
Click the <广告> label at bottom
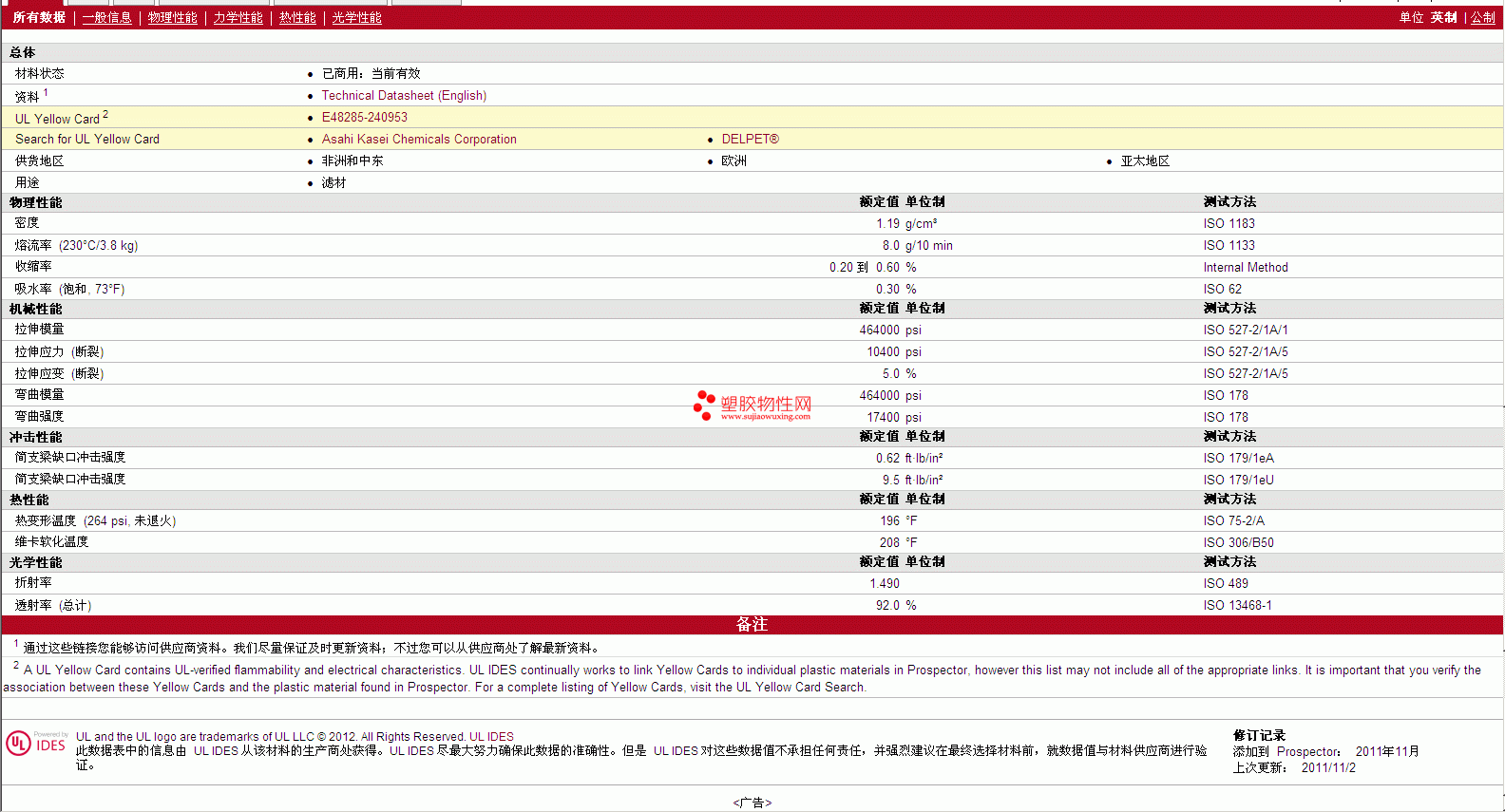752,803
